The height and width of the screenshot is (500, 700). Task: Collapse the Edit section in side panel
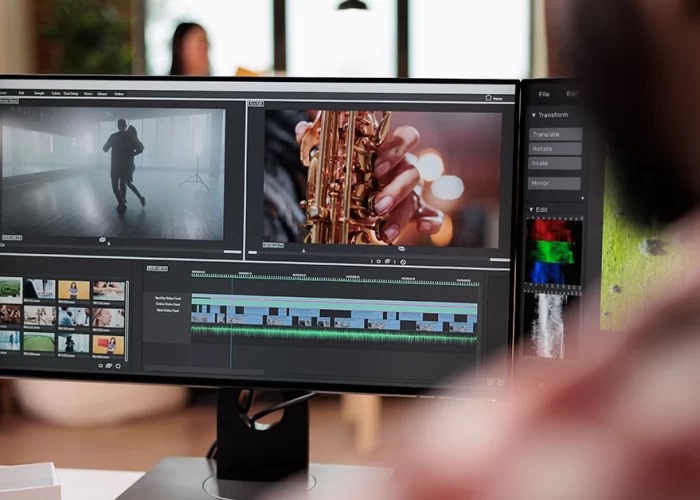pyautogui.click(x=531, y=209)
